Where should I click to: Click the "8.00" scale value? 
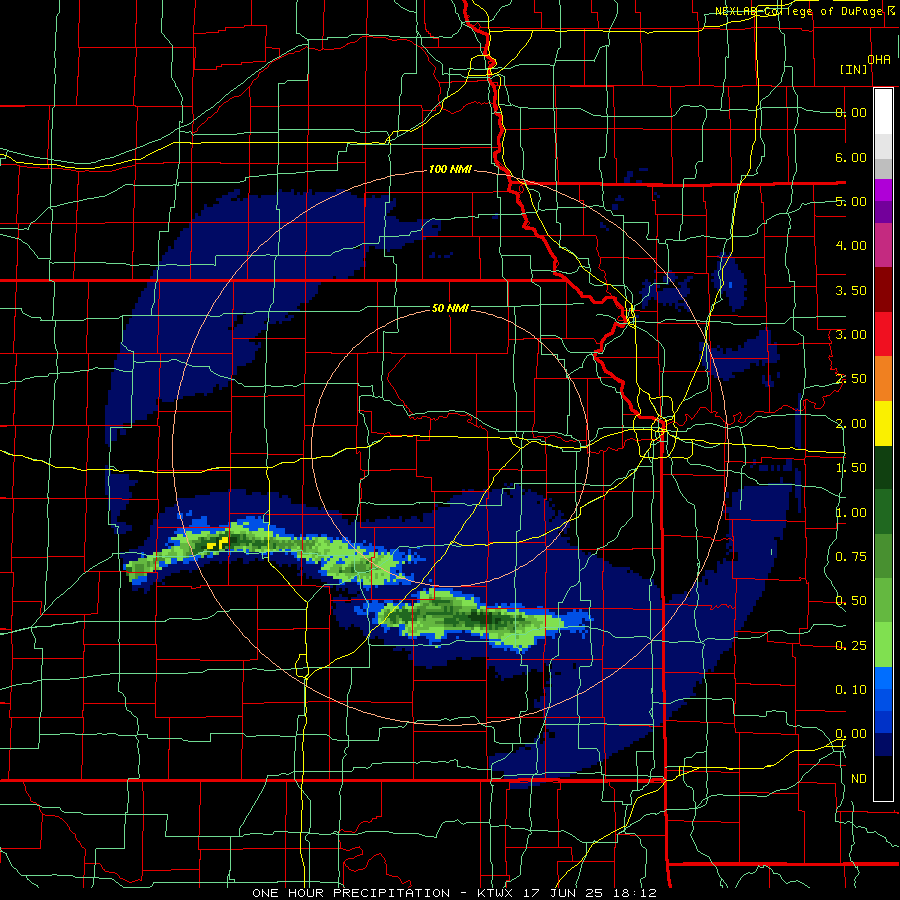pos(851,112)
